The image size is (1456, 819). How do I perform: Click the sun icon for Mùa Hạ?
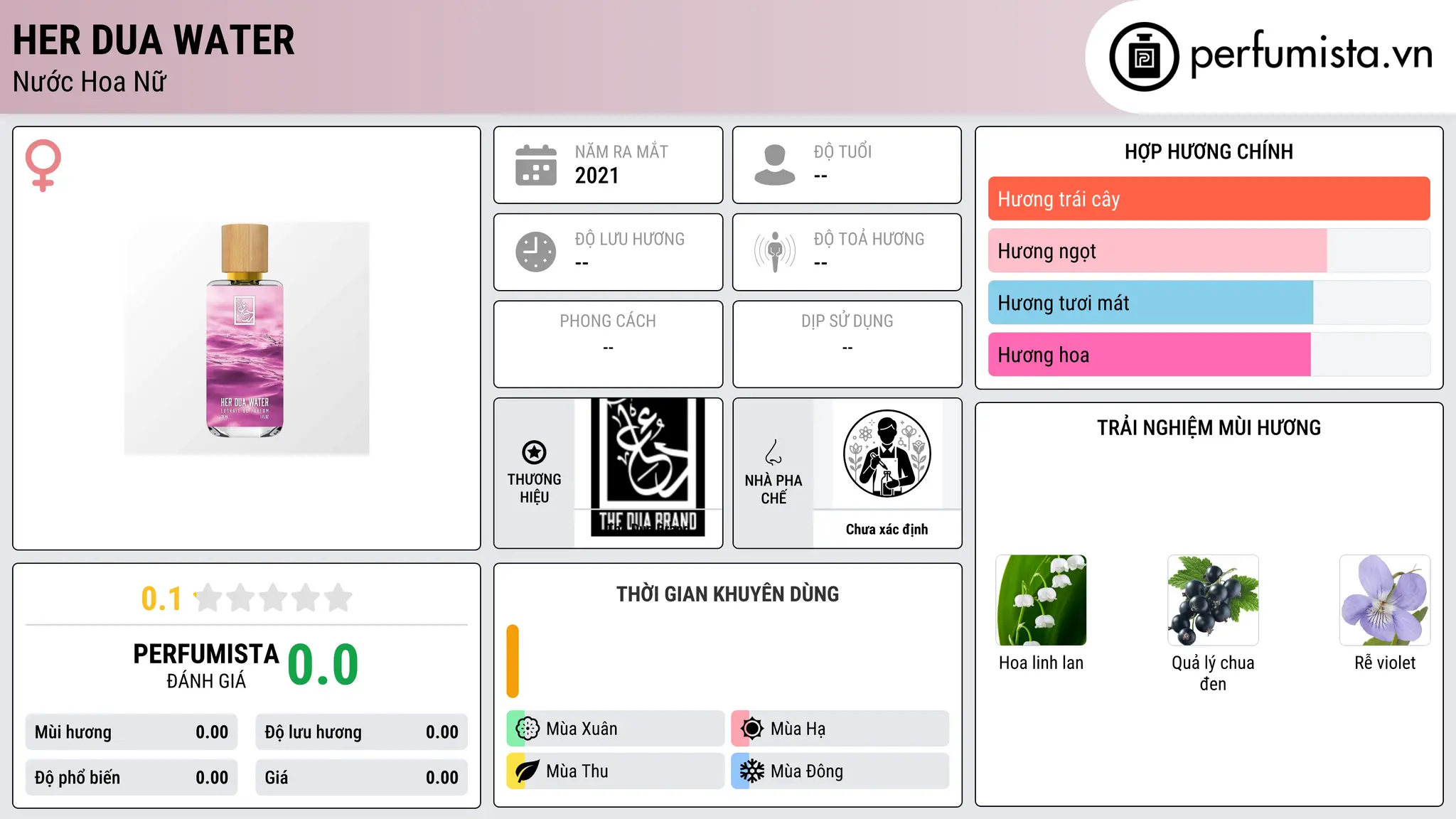tap(752, 729)
